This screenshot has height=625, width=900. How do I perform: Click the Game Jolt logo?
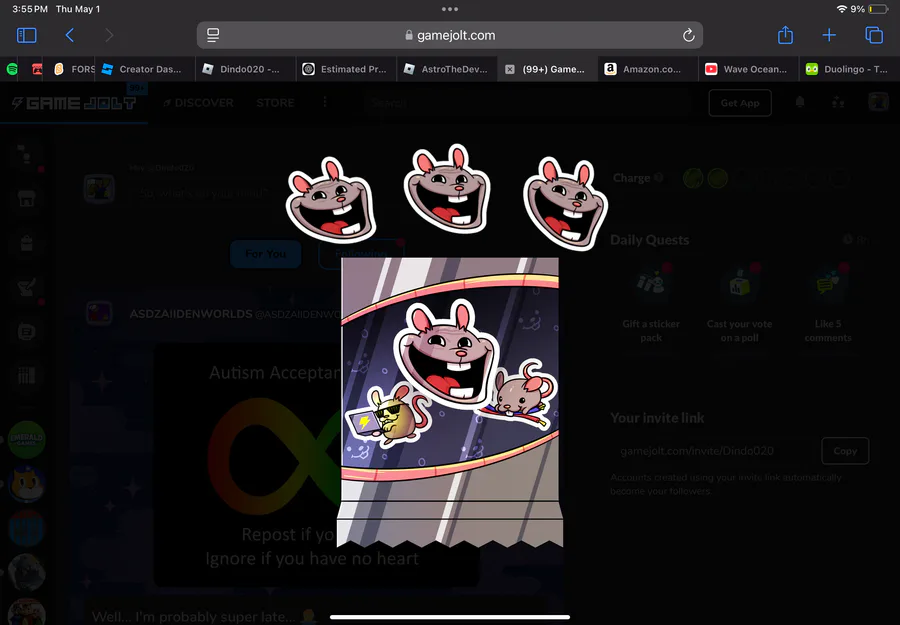pyautogui.click(x=74, y=103)
